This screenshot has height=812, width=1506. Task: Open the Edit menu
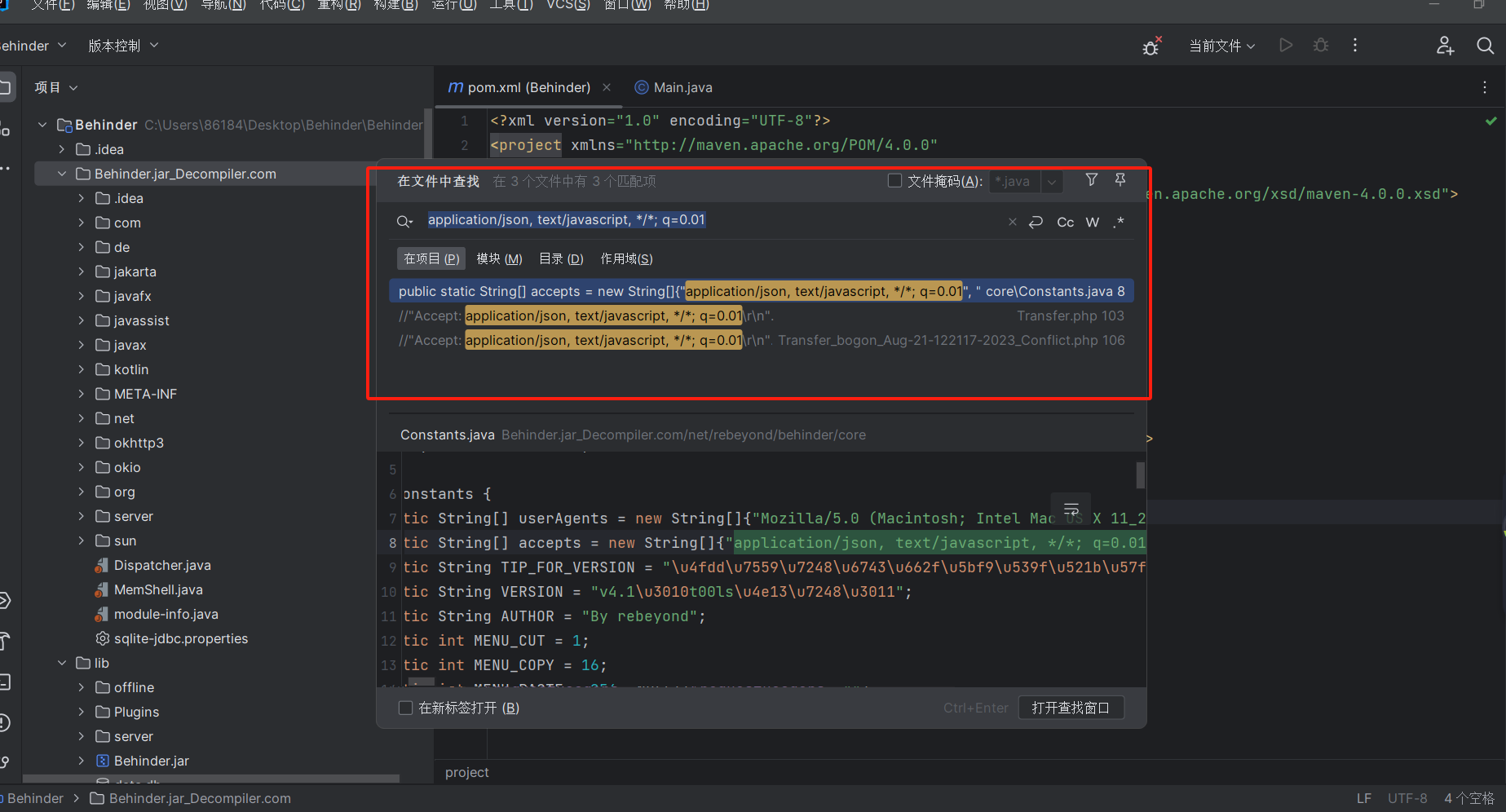point(108,5)
